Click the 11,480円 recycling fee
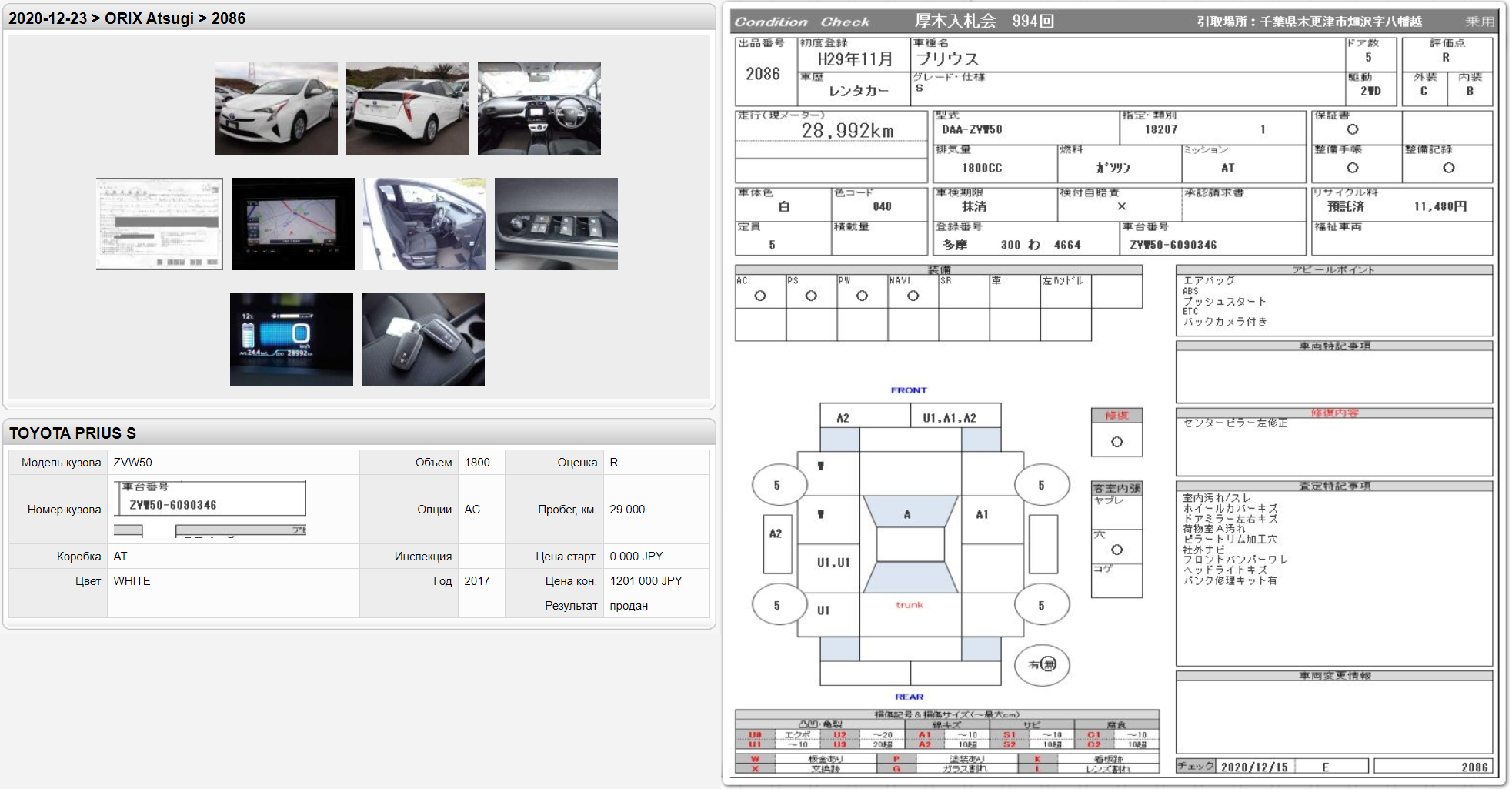This screenshot has height=789, width=1512. (1440, 206)
